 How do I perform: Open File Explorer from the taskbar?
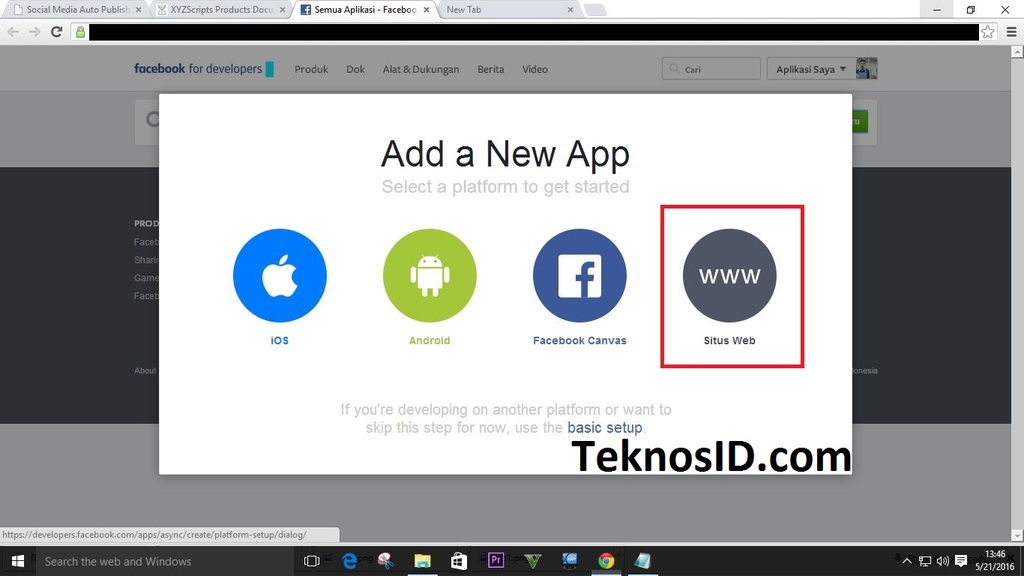[x=423, y=561]
